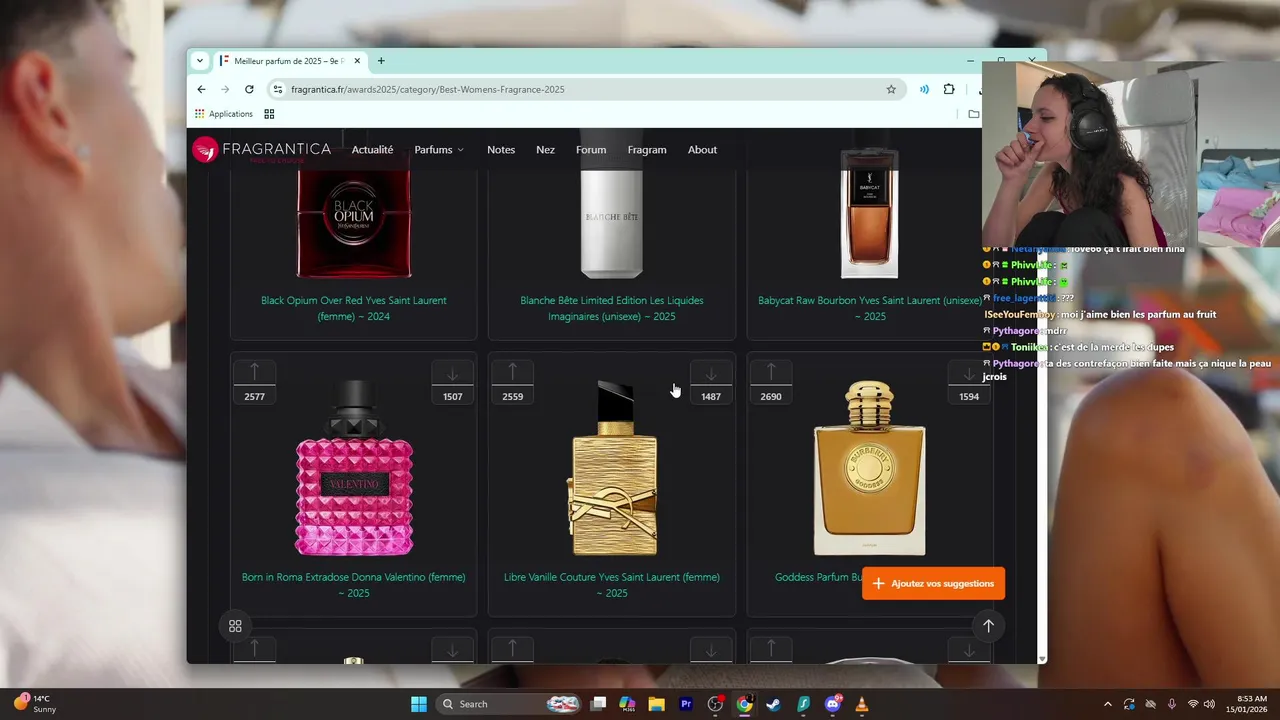Screen dimensions: 1280x720
Task: Open the site information icon in address bar
Action: [x=278, y=89]
